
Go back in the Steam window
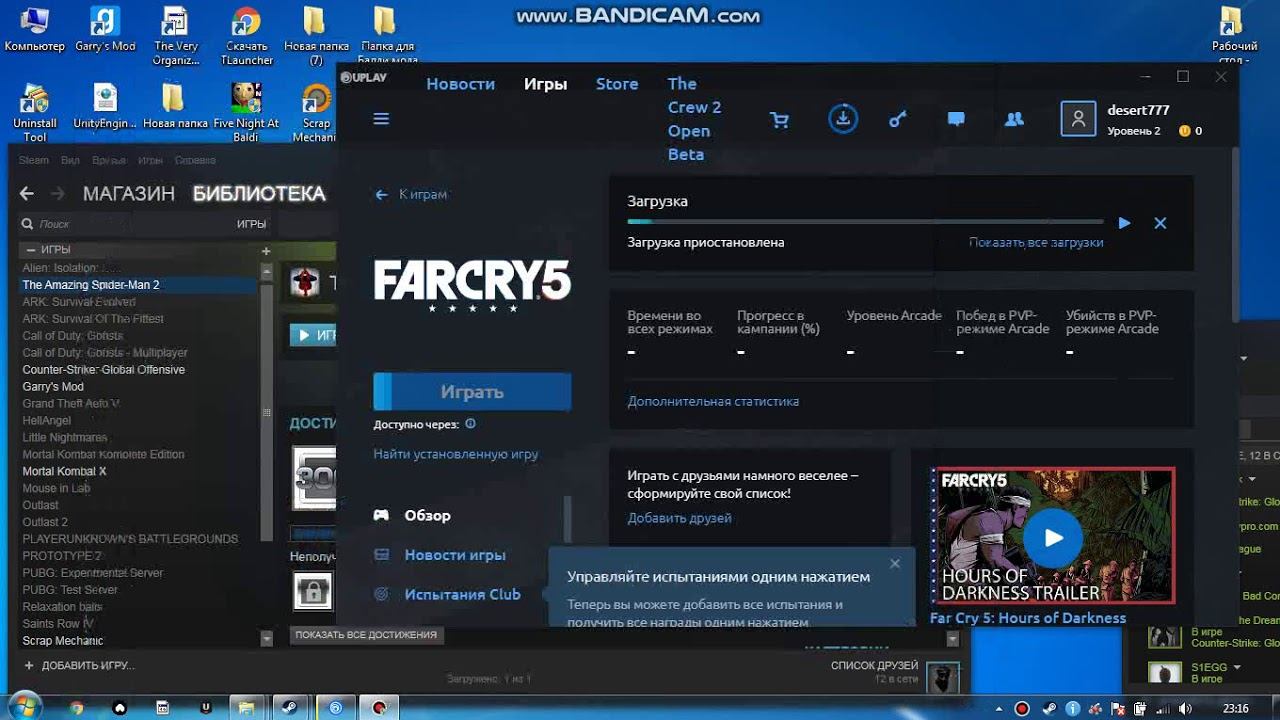coord(27,194)
